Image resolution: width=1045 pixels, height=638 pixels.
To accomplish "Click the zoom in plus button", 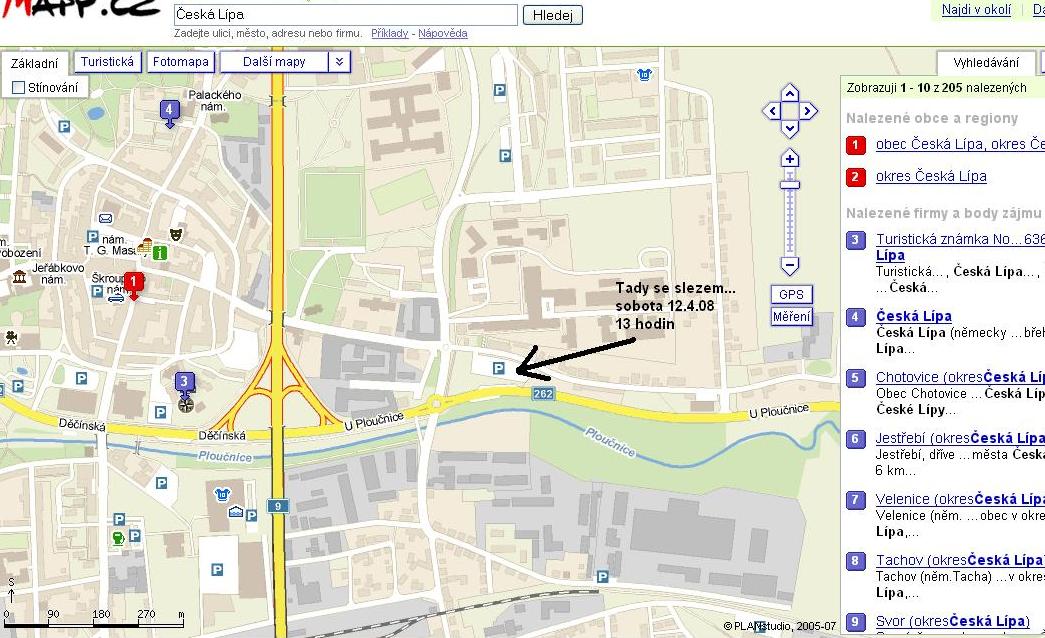I will coord(790,159).
